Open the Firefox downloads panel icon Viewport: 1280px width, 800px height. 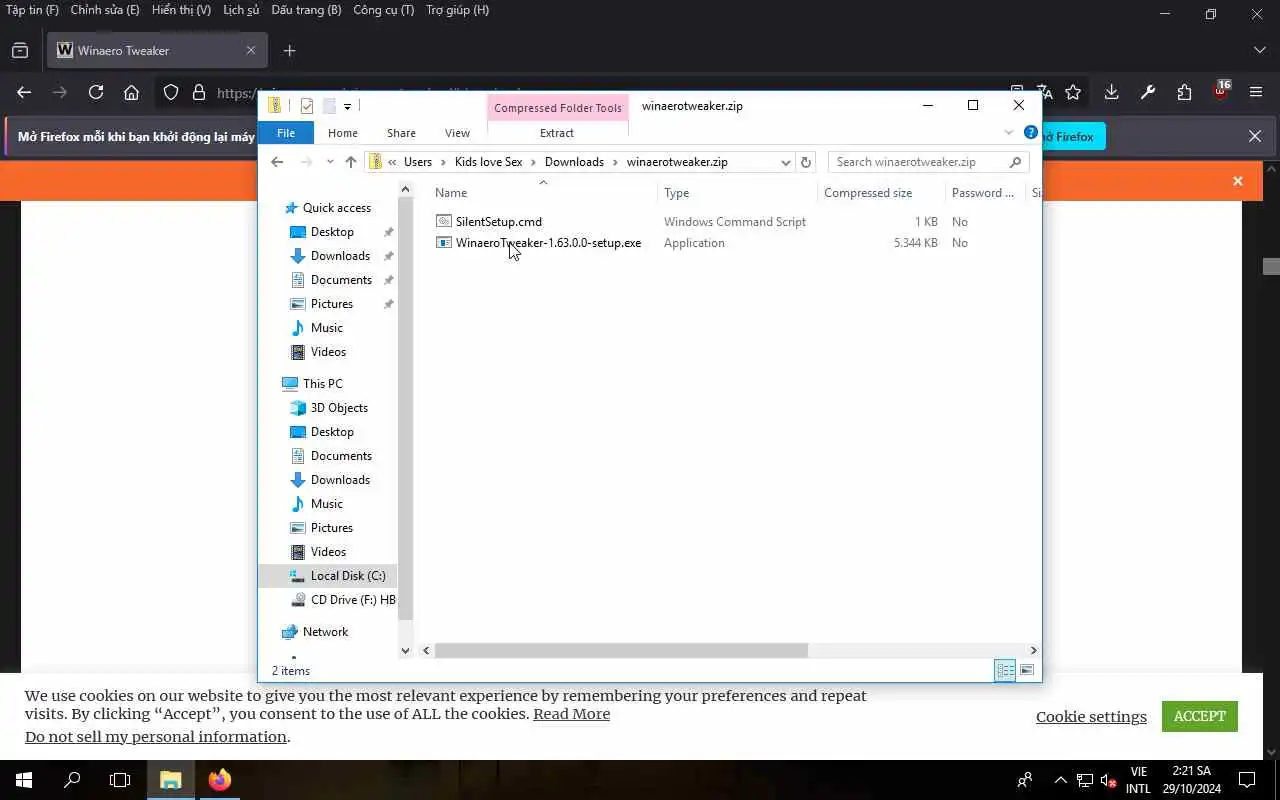(x=1111, y=92)
